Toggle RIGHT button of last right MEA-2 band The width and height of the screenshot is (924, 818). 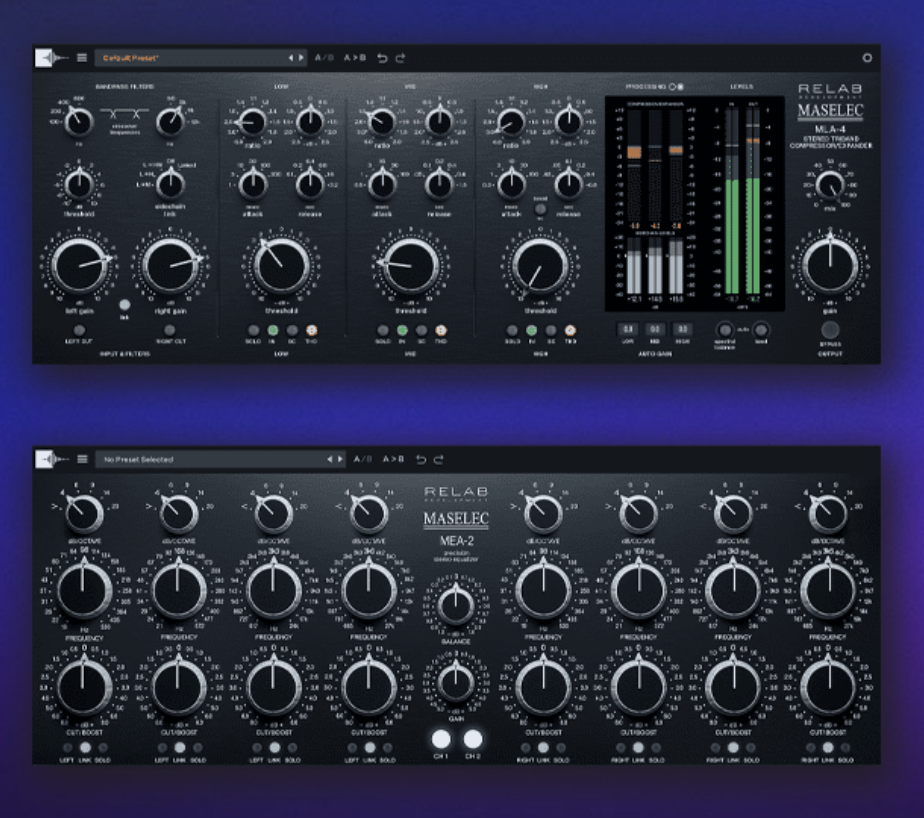(x=810, y=748)
